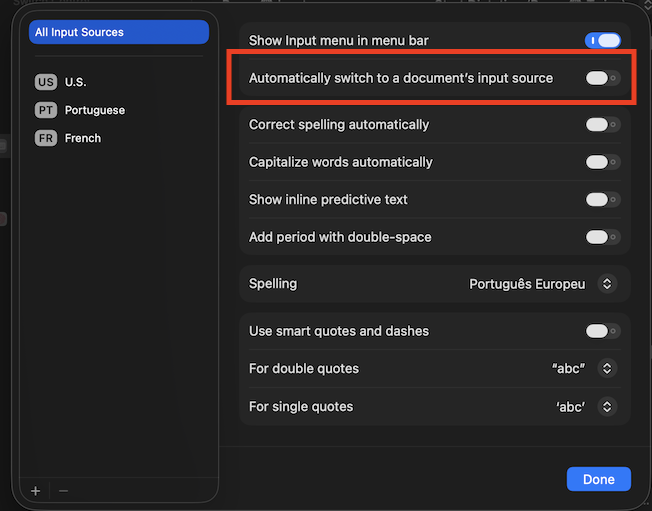Select U.S. input source in list
This screenshot has height=511, width=652.
pos(76,82)
